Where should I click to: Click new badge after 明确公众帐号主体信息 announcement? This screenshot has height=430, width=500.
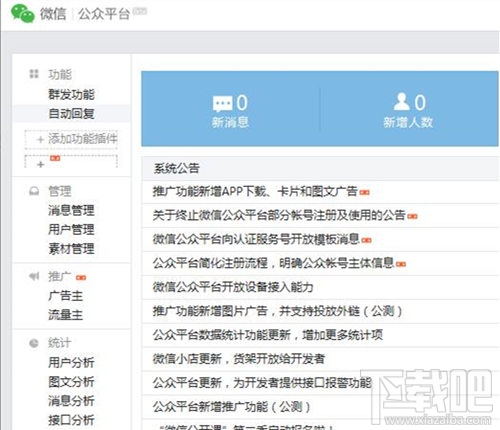[x=401, y=264]
